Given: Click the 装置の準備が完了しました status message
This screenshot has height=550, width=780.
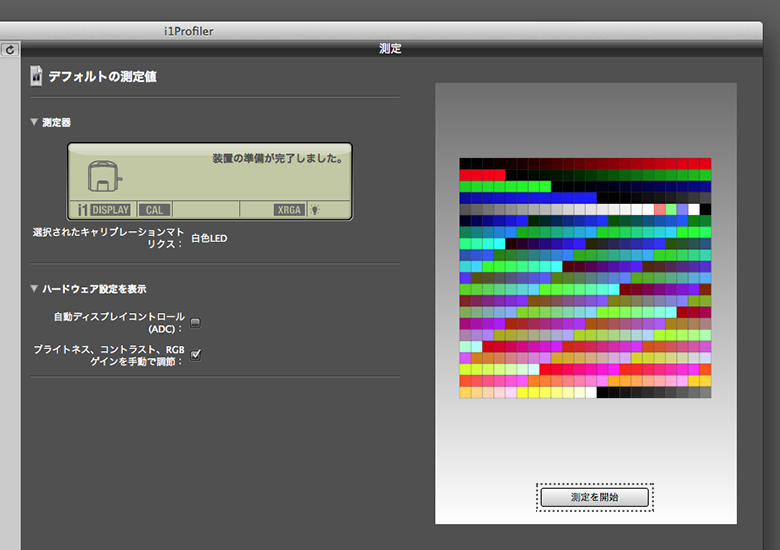Looking at the screenshot, I should click(277, 158).
